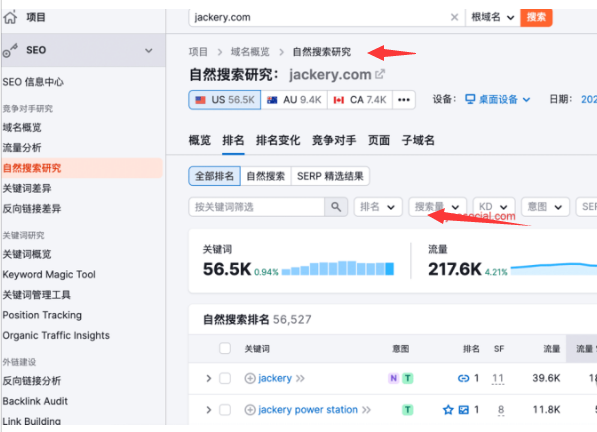Click the SEO key icon
This screenshot has width=597, height=432.
coord(10,50)
